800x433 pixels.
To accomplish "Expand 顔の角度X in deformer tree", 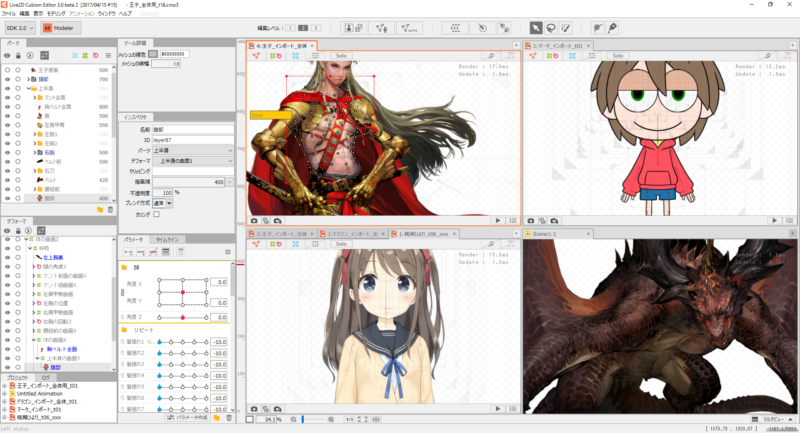I will [34, 267].
